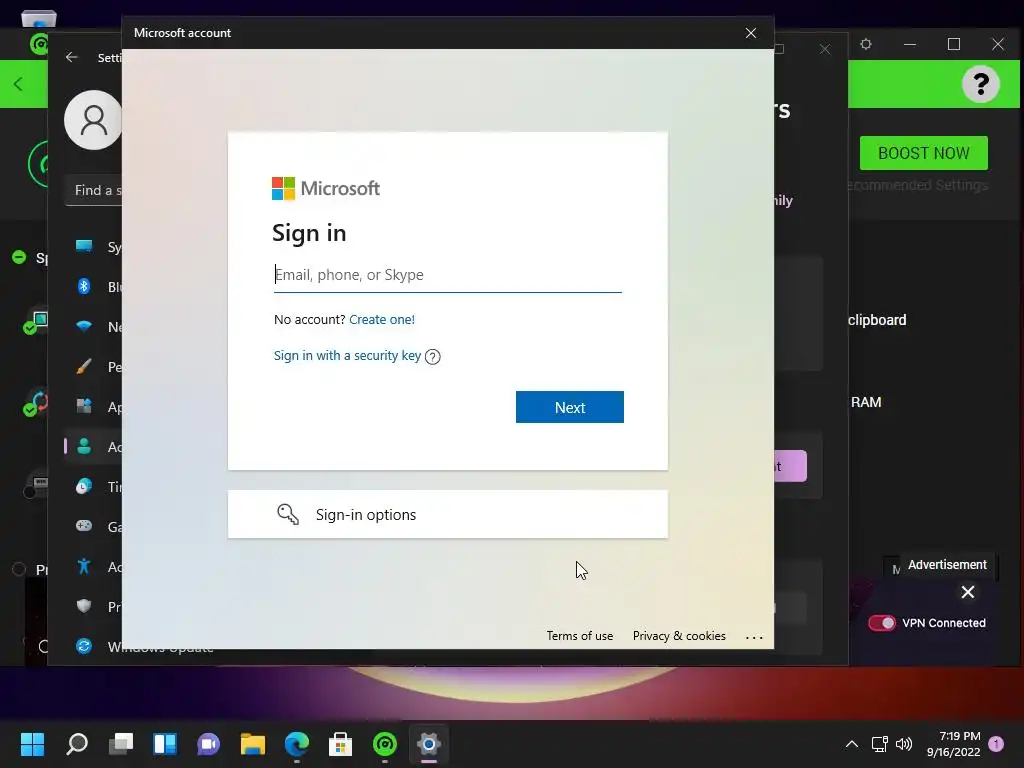This screenshot has height=768, width=1024.
Task: Select the System icon in Settings sidebar
Action: point(84,246)
